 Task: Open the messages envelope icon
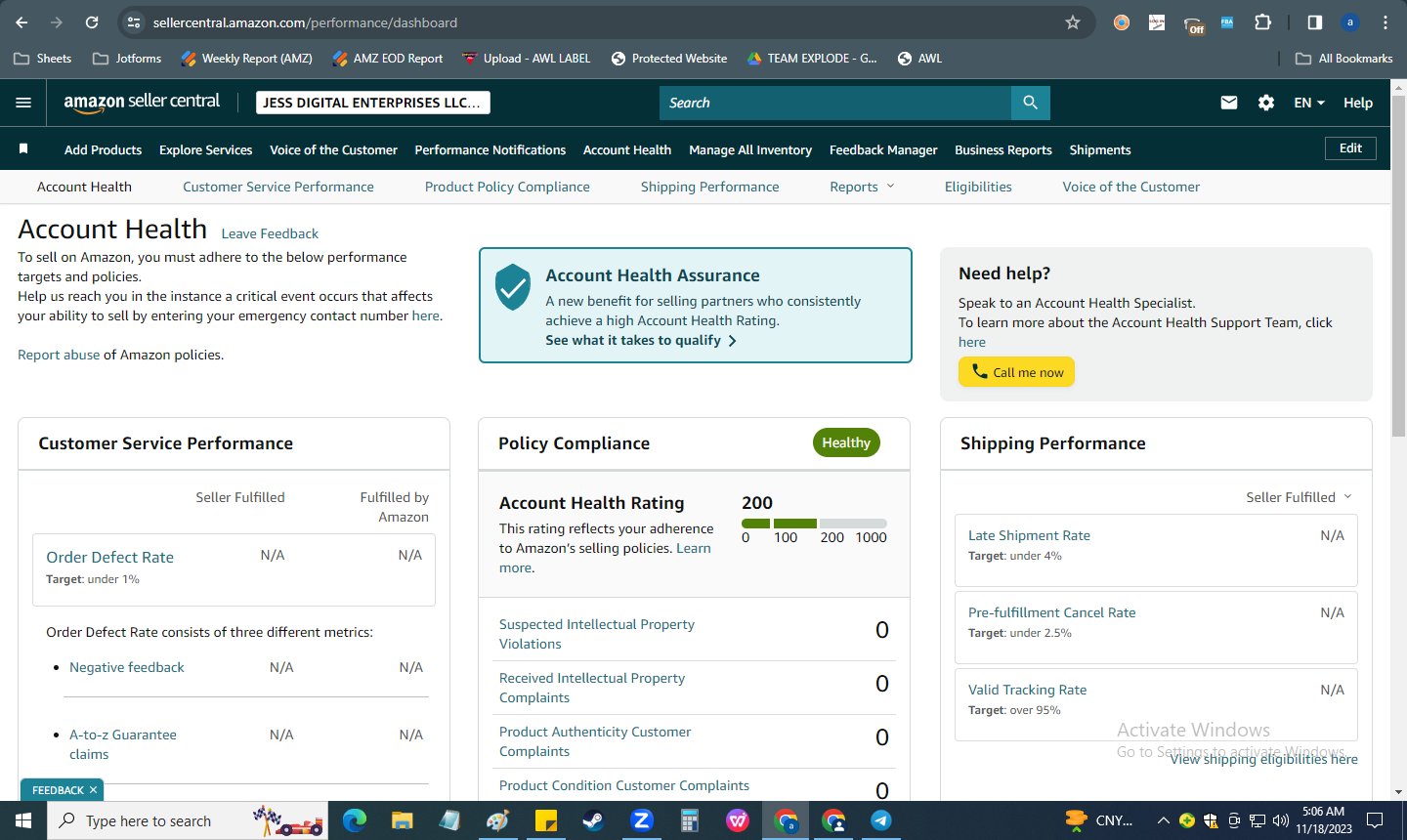click(1229, 103)
